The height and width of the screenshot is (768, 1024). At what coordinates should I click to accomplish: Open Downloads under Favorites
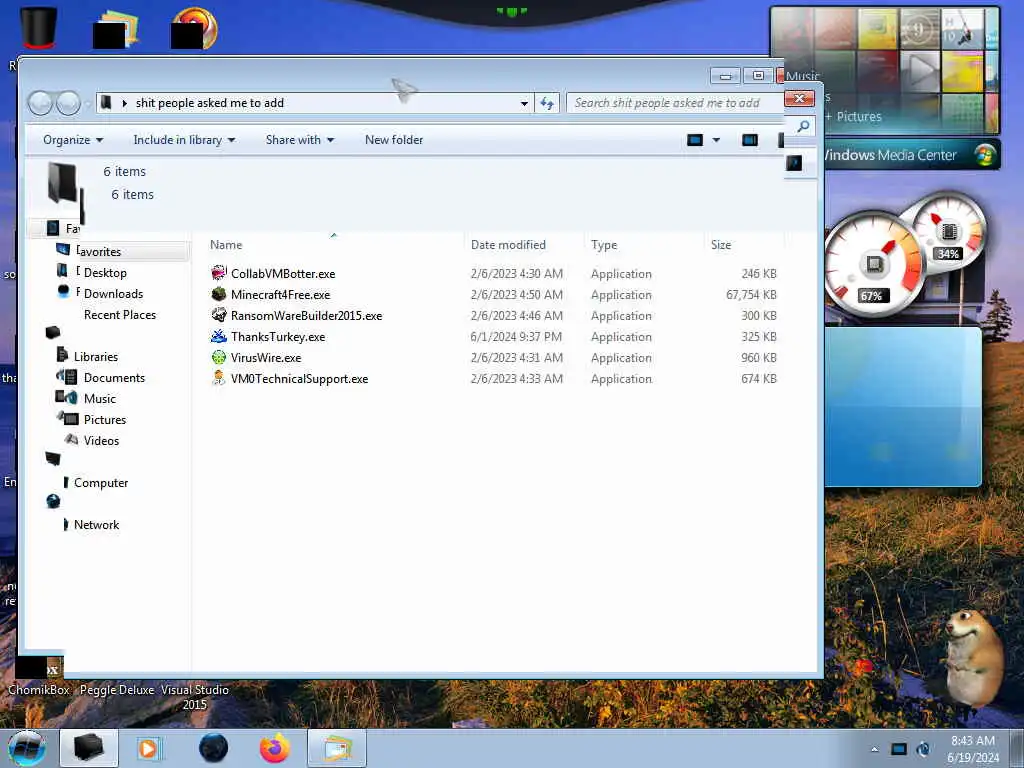coord(113,293)
